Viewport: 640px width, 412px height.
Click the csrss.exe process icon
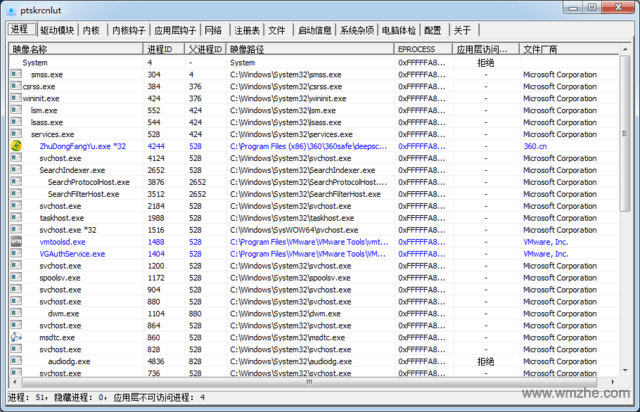pos(16,86)
